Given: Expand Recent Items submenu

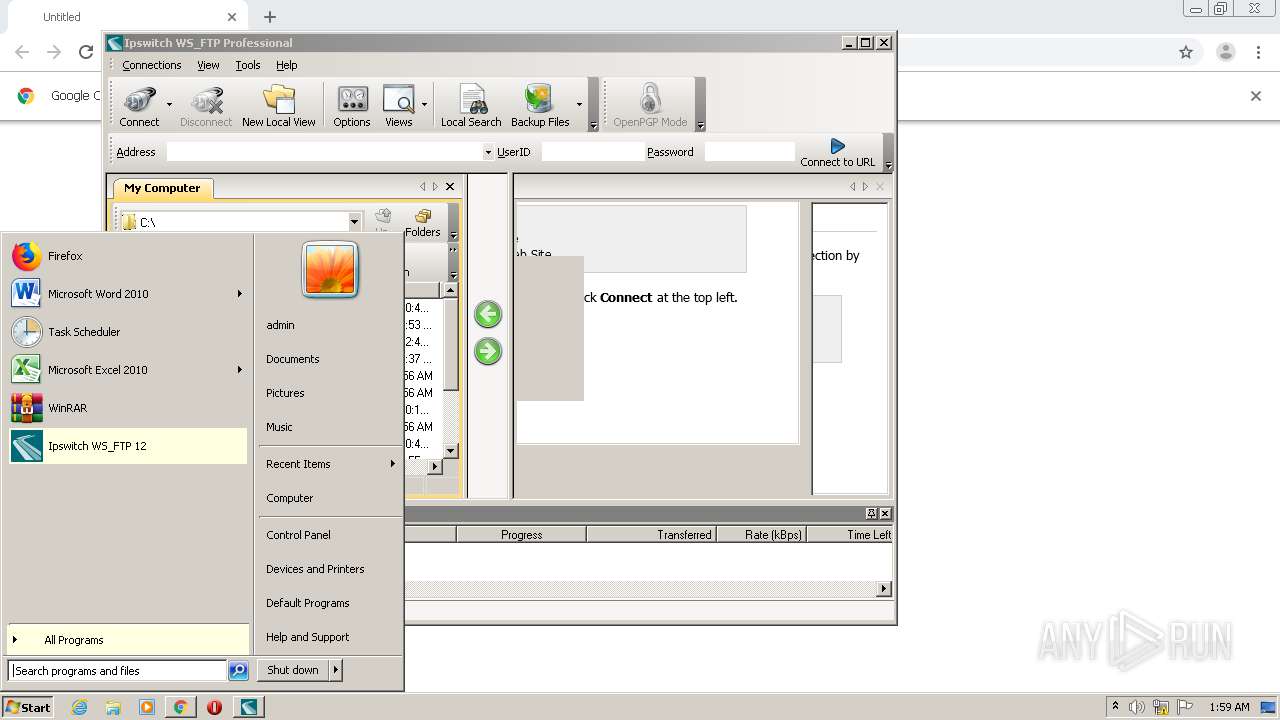Looking at the screenshot, I should [x=330, y=464].
